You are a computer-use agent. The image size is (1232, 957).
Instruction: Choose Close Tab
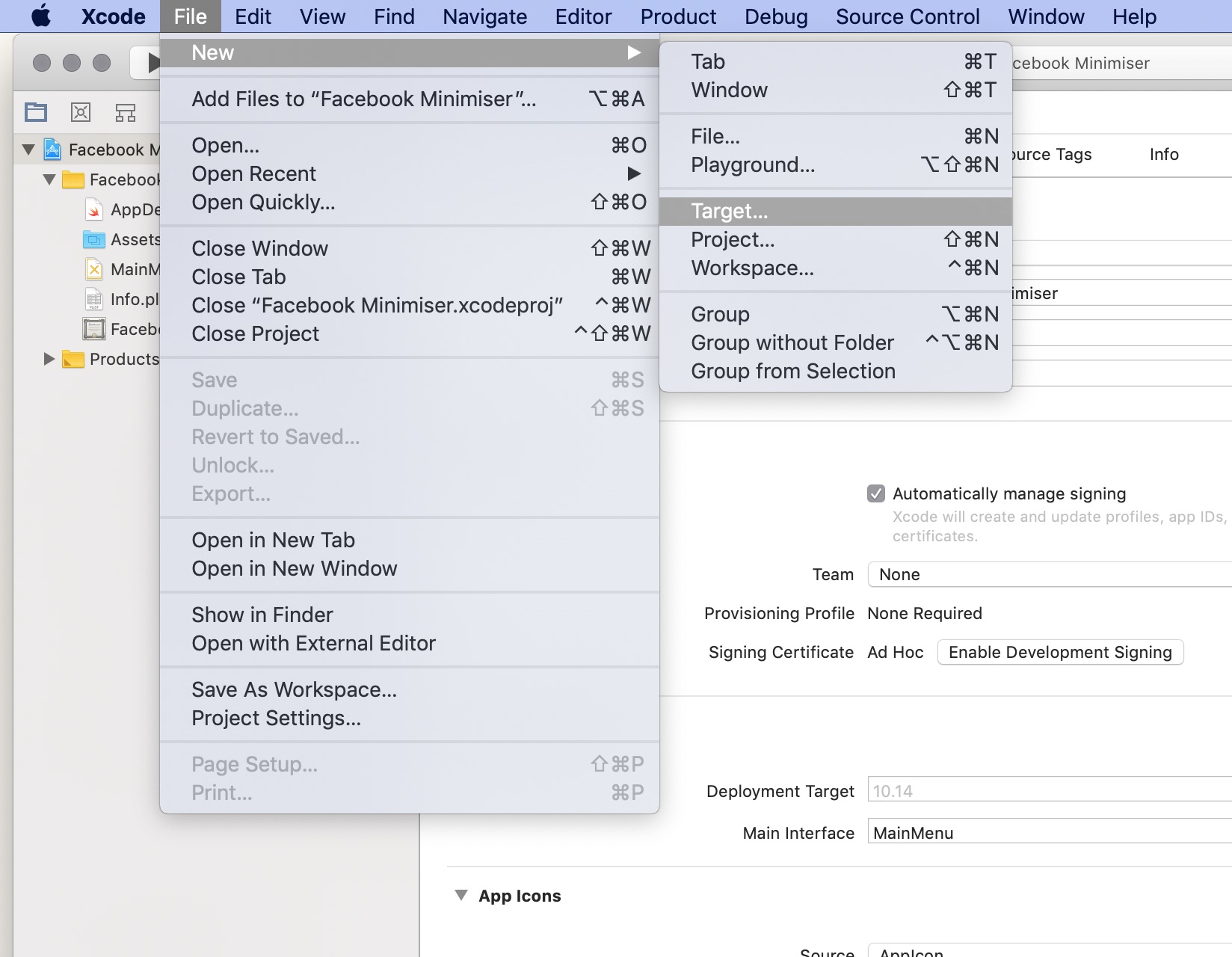point(410,277)
